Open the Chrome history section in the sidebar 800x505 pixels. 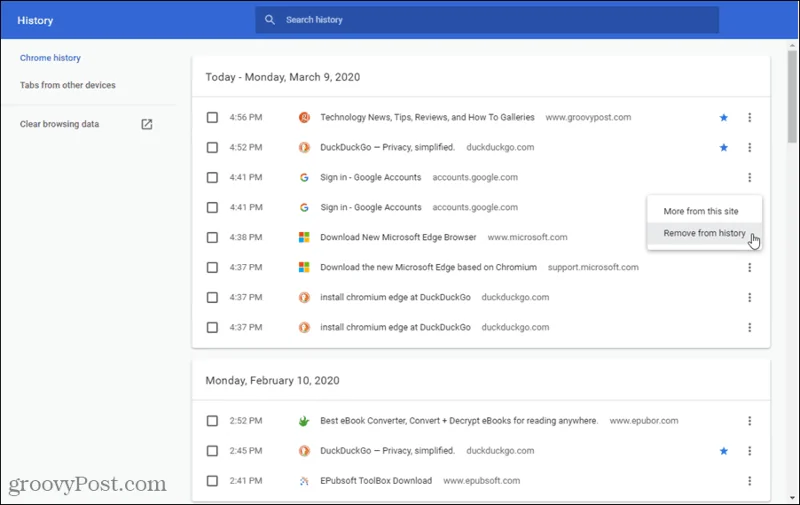(x=50, y=58)
